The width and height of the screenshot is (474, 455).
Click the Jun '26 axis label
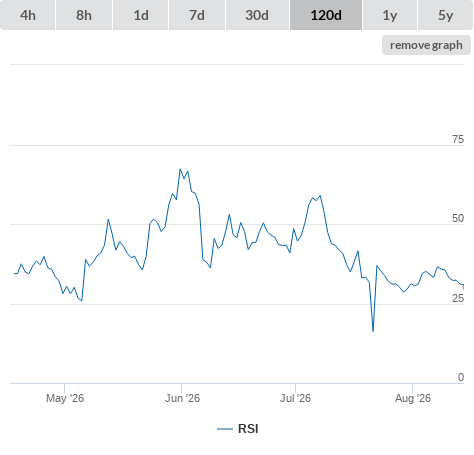182,398
